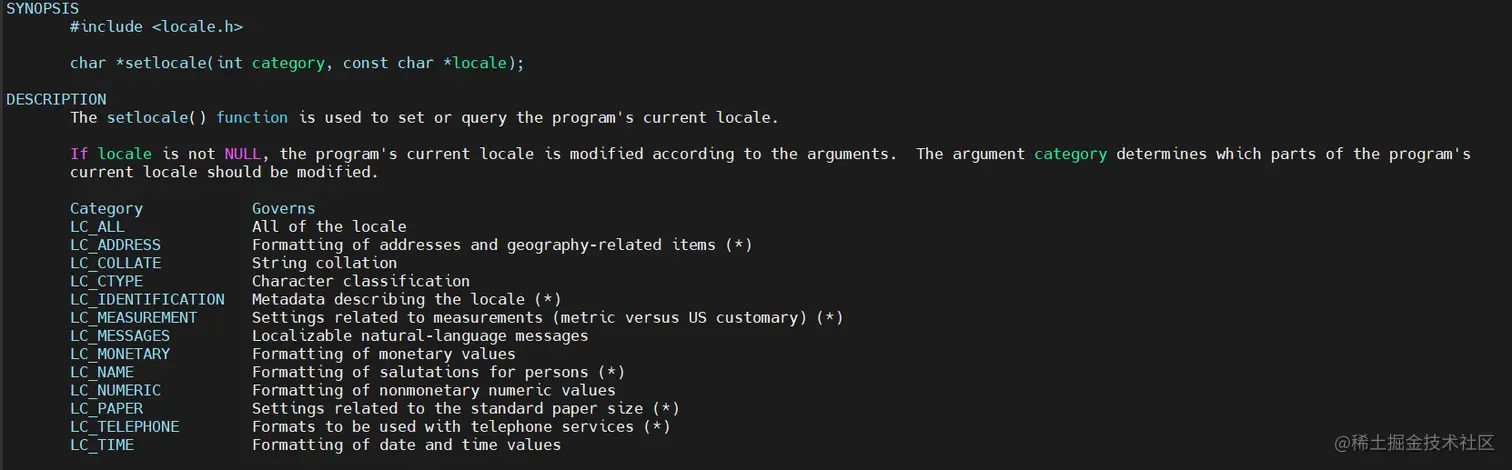This screenshot has width=1512, height=470.
Task: Click the blue word 'function' in the description
Action: point(252,118)
